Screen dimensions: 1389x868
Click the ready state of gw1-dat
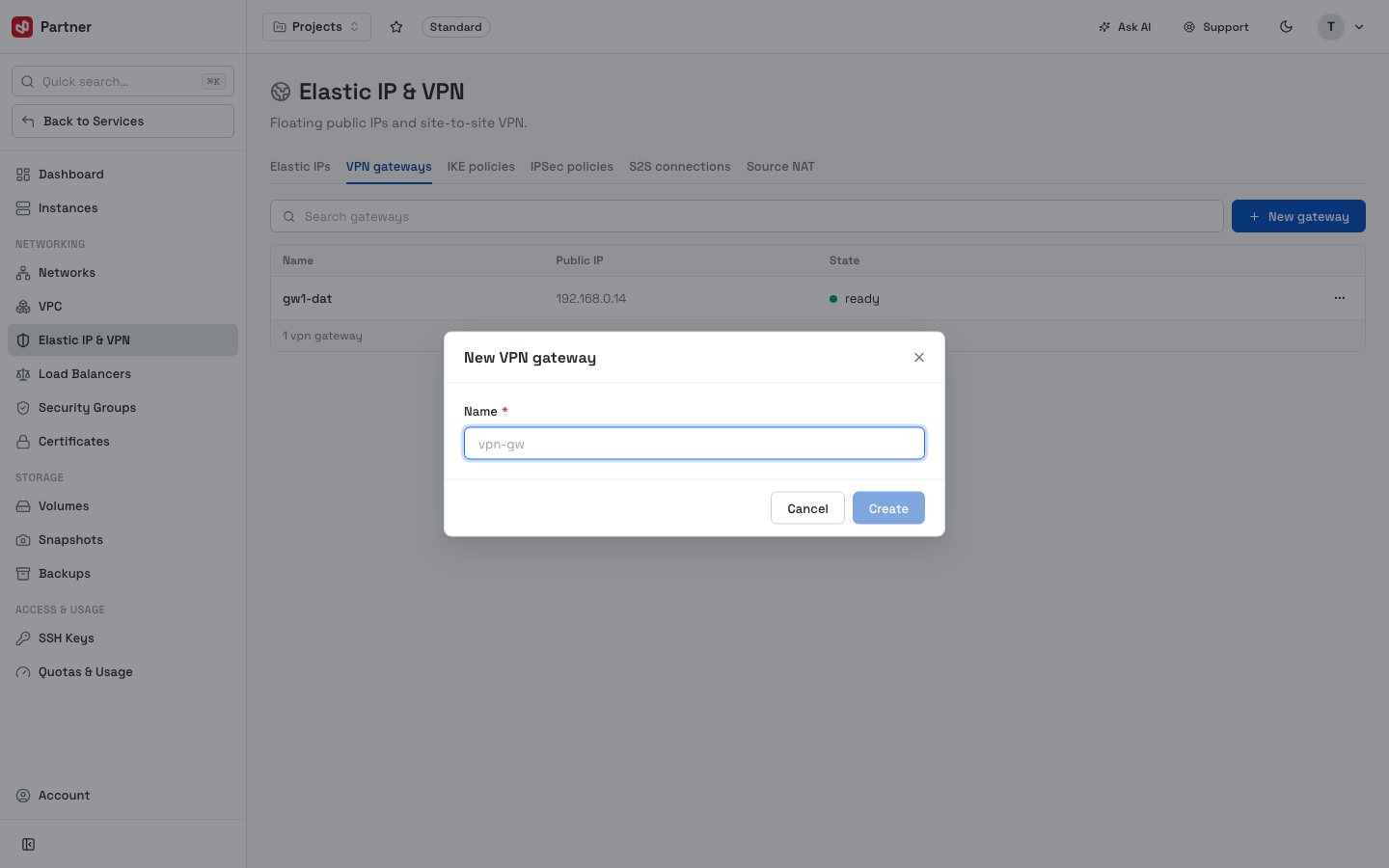click(x=855, y=299)
